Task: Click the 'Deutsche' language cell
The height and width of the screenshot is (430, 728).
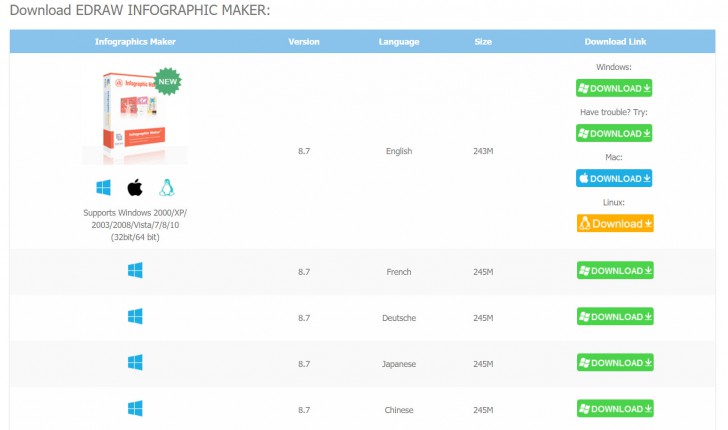Action: (399, 318)
